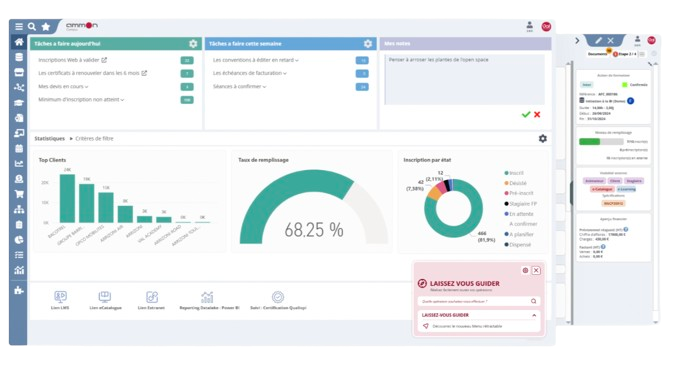Click the e-Learning tag in side panel
The image size is (673, 371).
click(626, 189)
